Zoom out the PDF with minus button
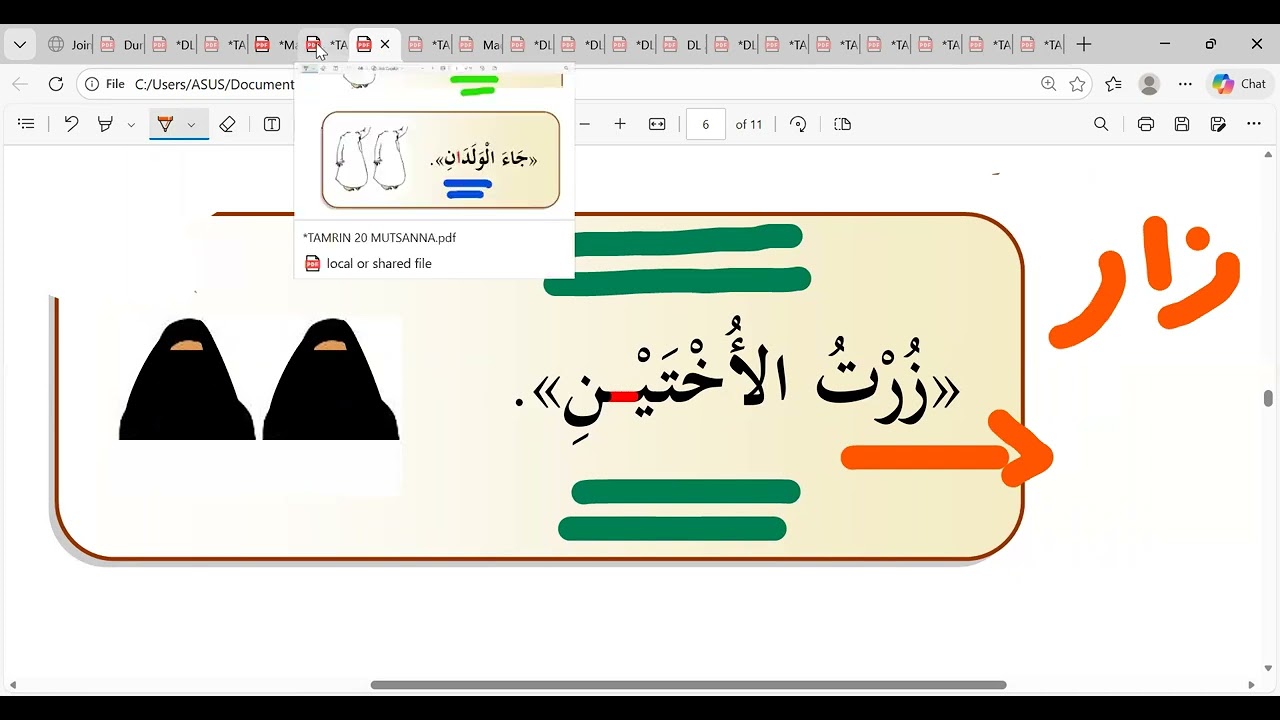The image size is (1280, 720). 585,124
